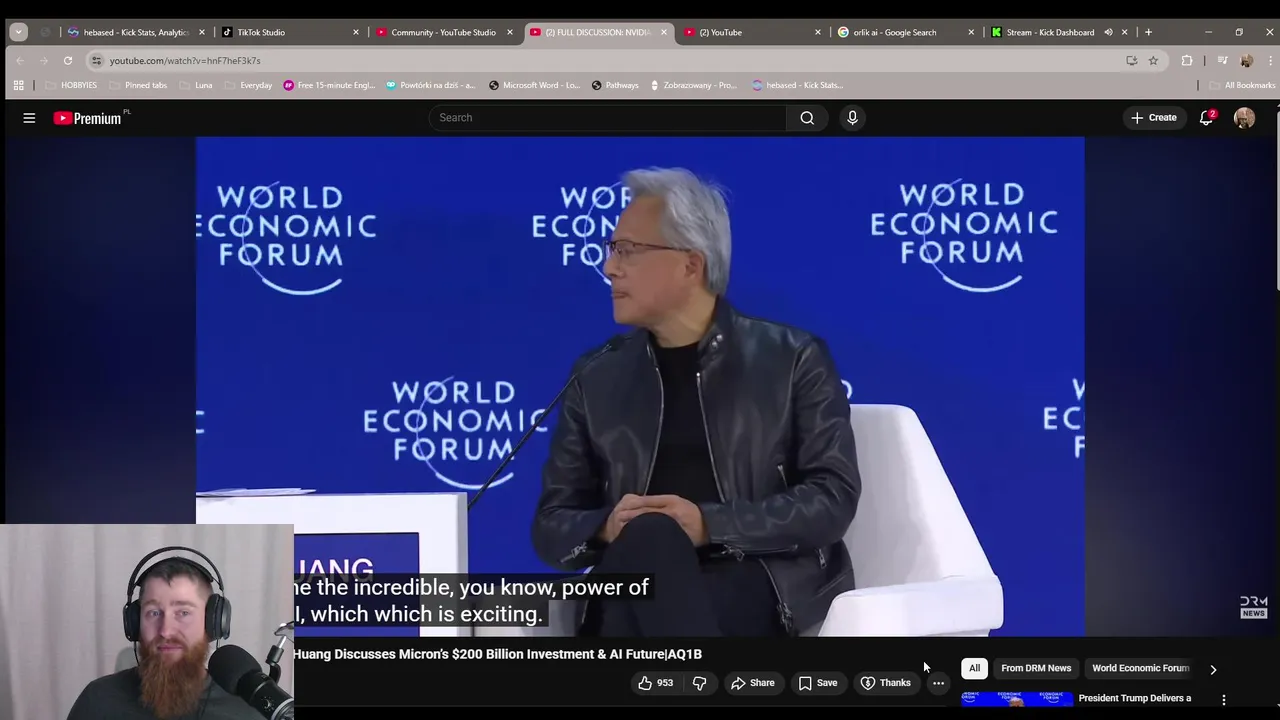Save the video to a playlist
The width and height of the screenshot is (1280, 720).
click(x=818, y=683)
